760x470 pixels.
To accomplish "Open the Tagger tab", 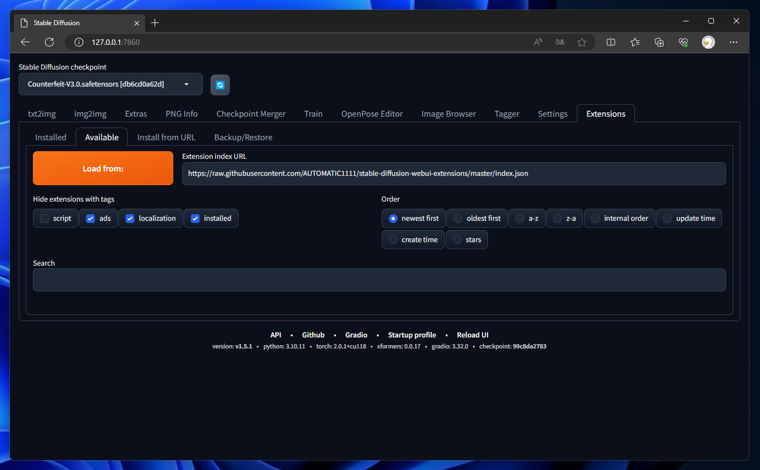I will 507,114.
